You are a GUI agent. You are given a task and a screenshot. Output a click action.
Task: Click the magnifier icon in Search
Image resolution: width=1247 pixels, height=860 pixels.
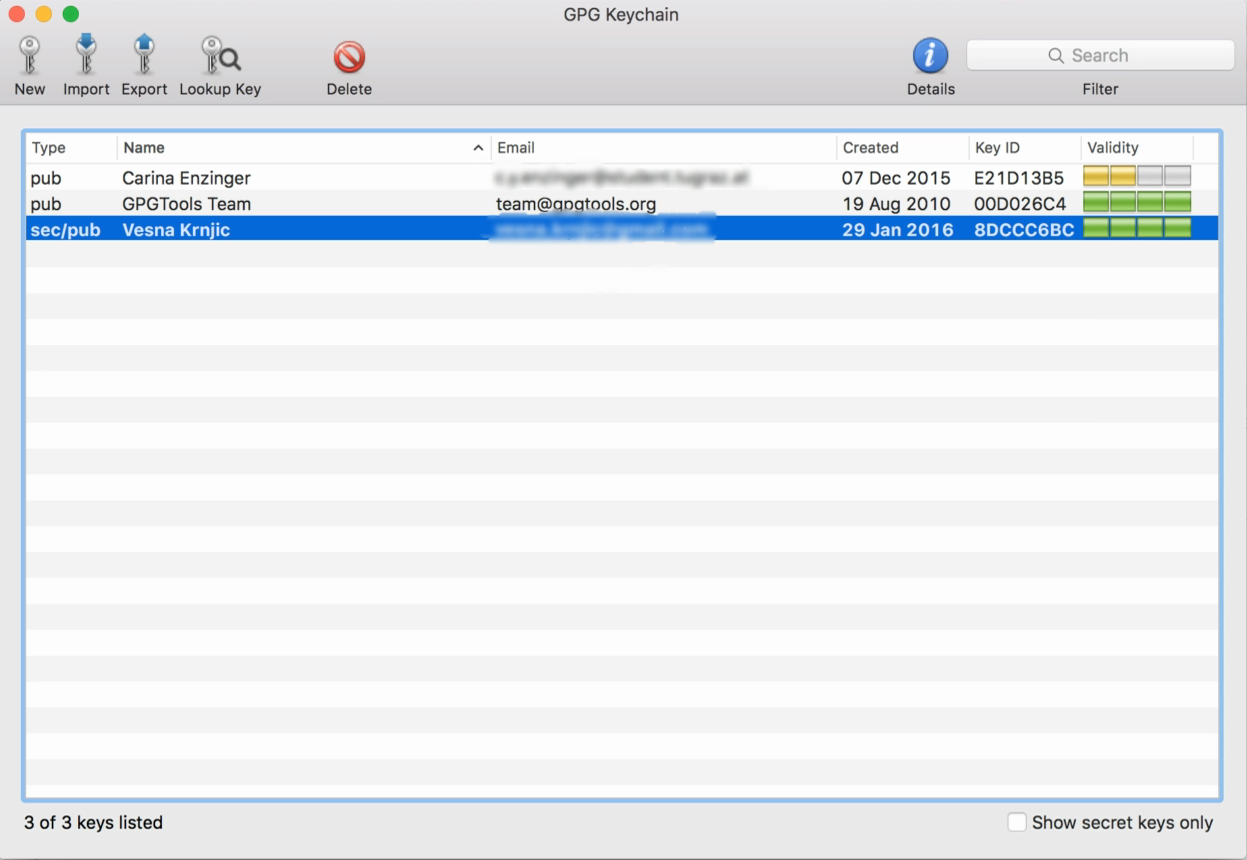click(x=1055, y=56)
